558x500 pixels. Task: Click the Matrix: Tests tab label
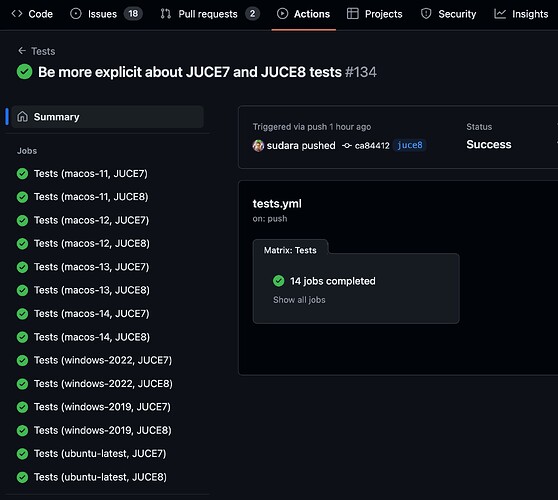[290, 250]
